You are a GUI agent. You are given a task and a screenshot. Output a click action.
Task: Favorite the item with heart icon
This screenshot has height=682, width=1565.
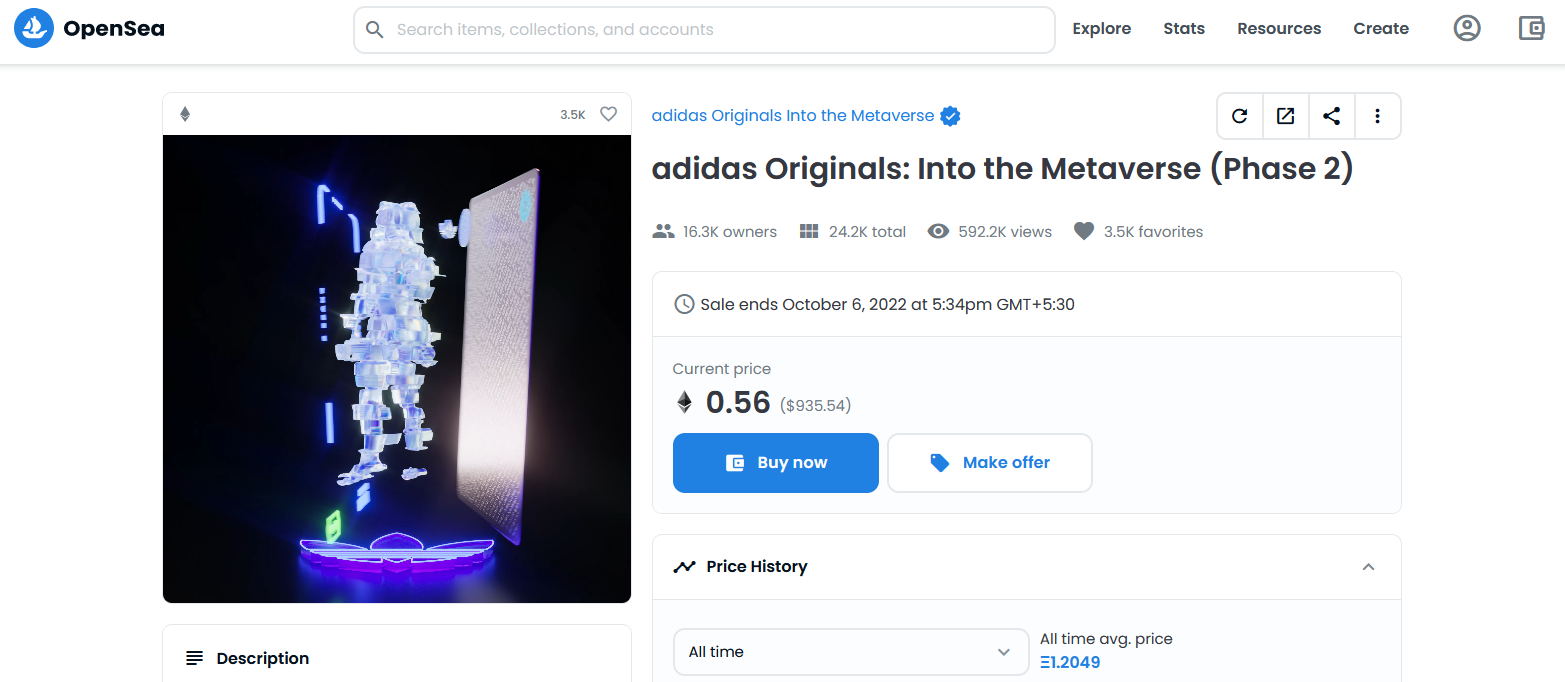pyautogui.click(x=608, y=114)
